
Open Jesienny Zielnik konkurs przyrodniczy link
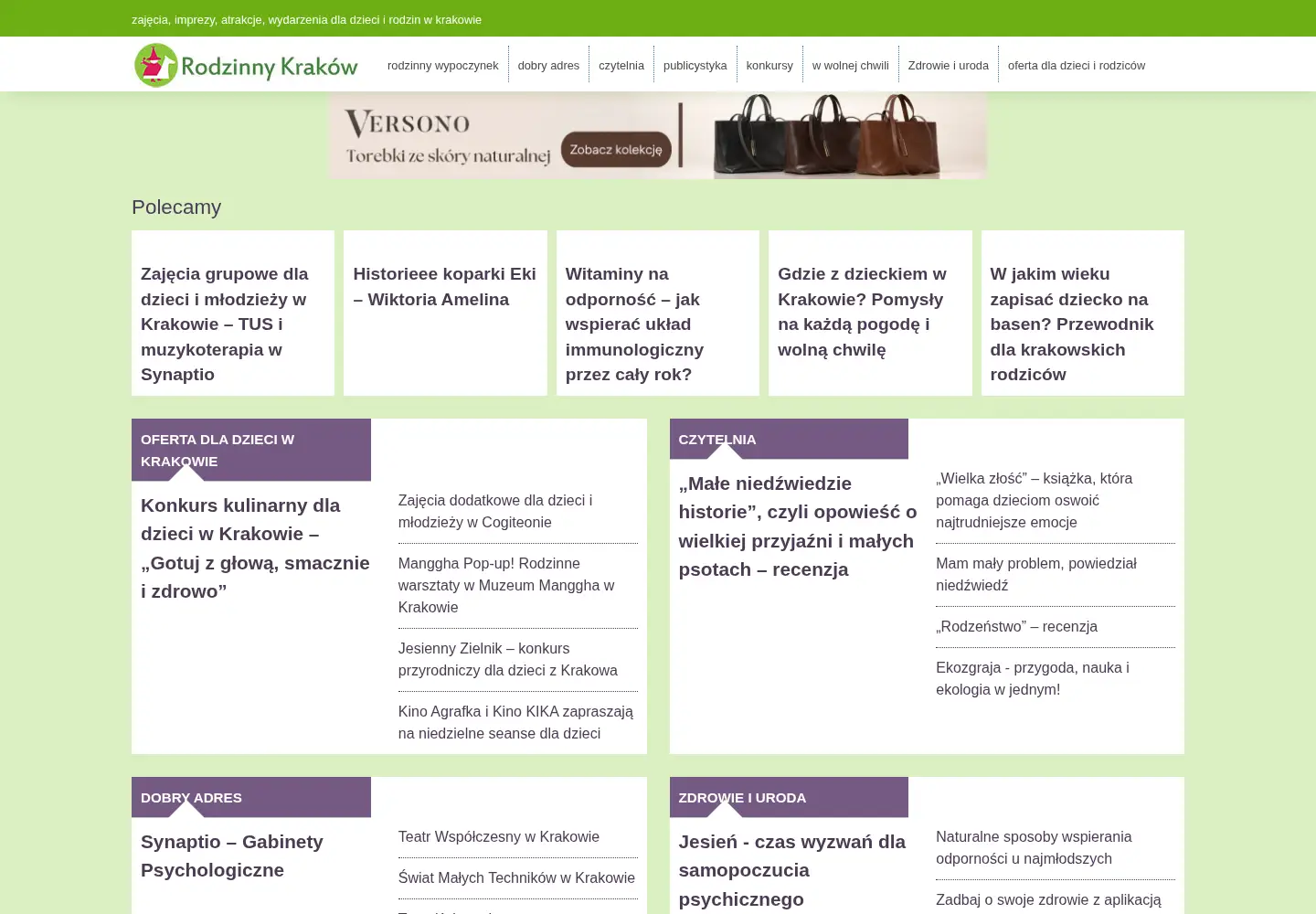tap(517, 659)
